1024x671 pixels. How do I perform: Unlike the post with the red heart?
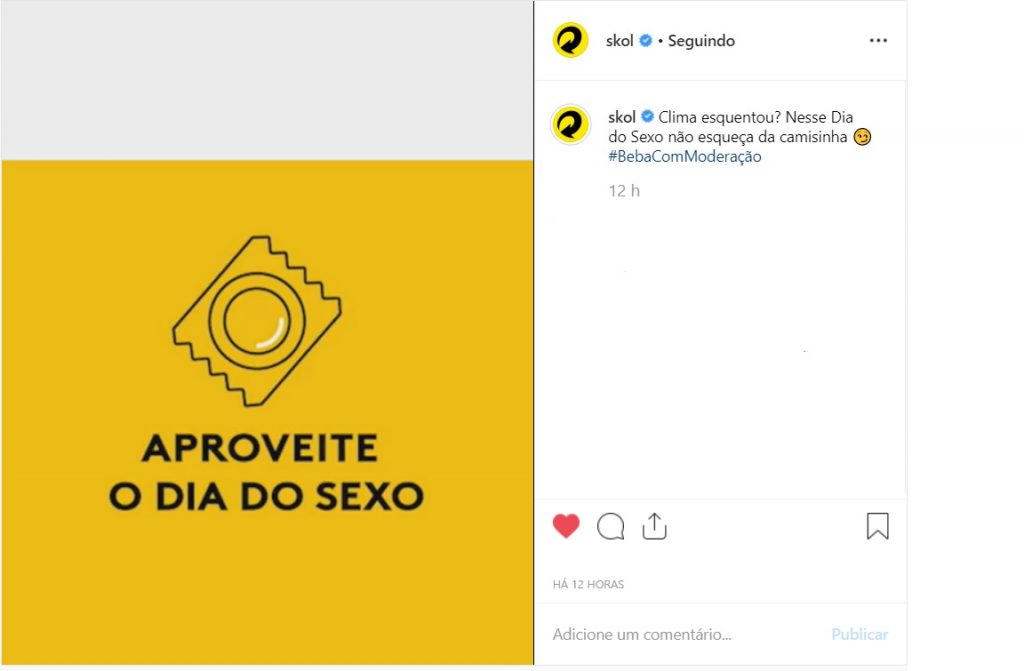tap(566, 526)
